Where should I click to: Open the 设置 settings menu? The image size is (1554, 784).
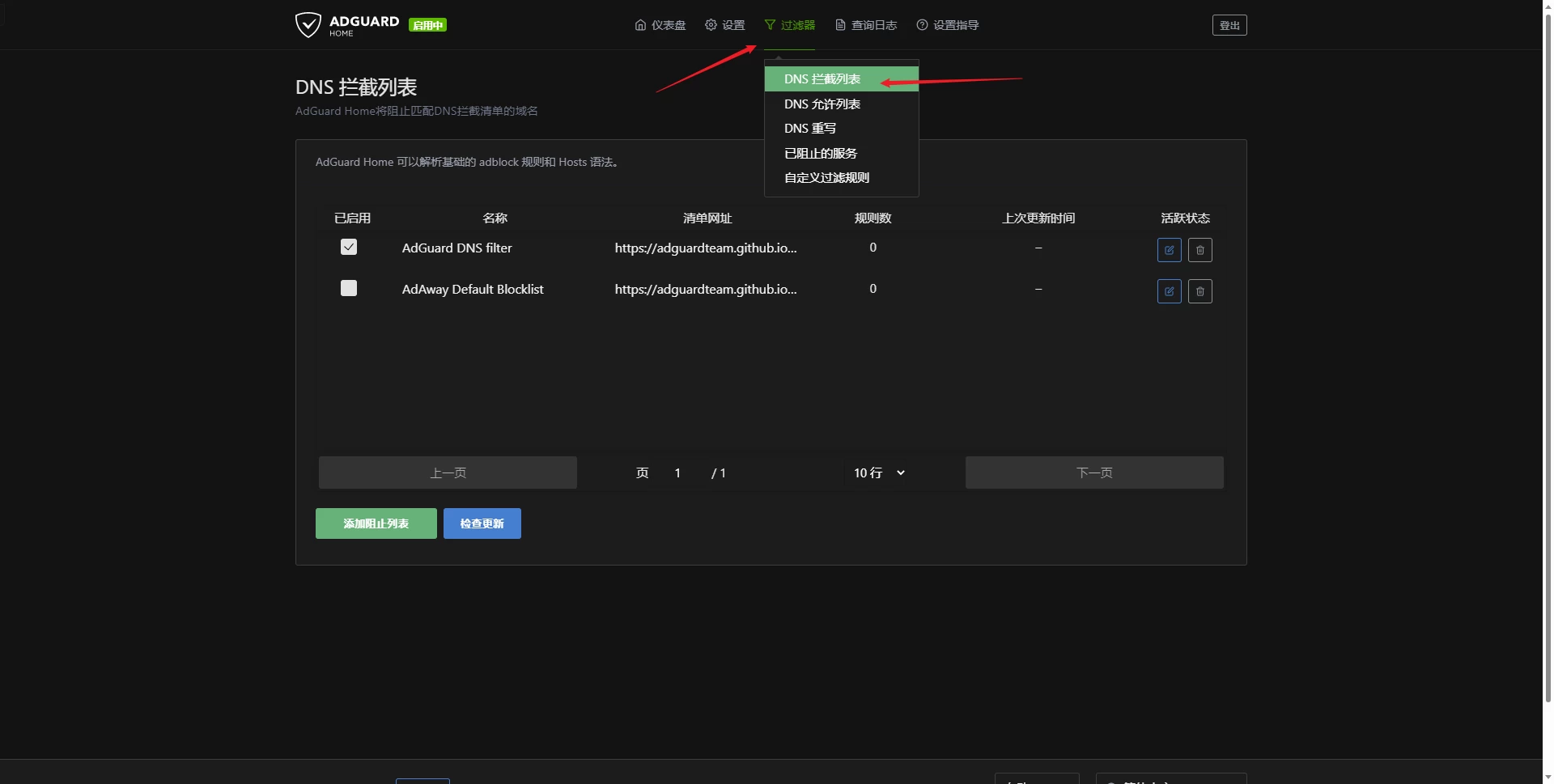(725, 25)
